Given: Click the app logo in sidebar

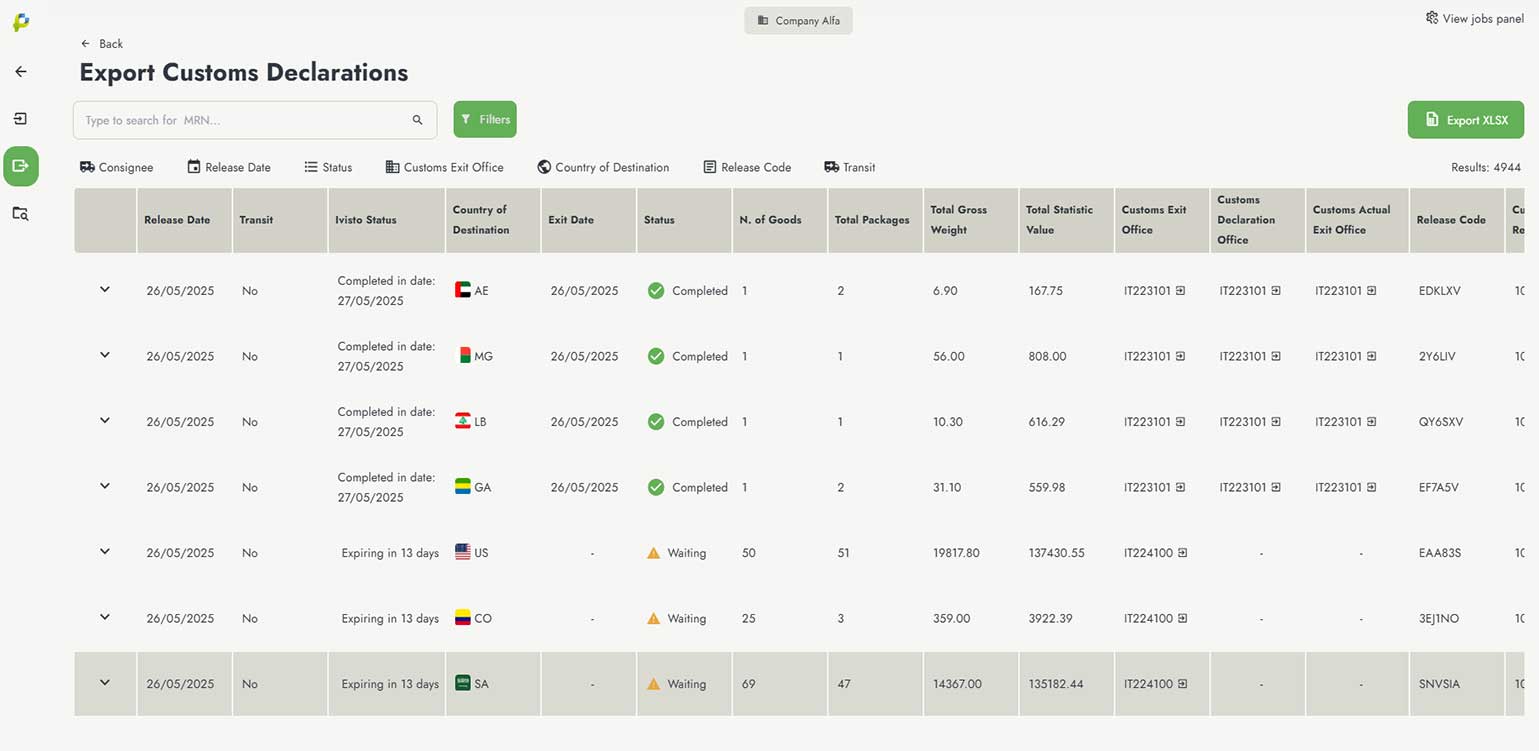Looking at the screenshot, I should coord(20,22).
